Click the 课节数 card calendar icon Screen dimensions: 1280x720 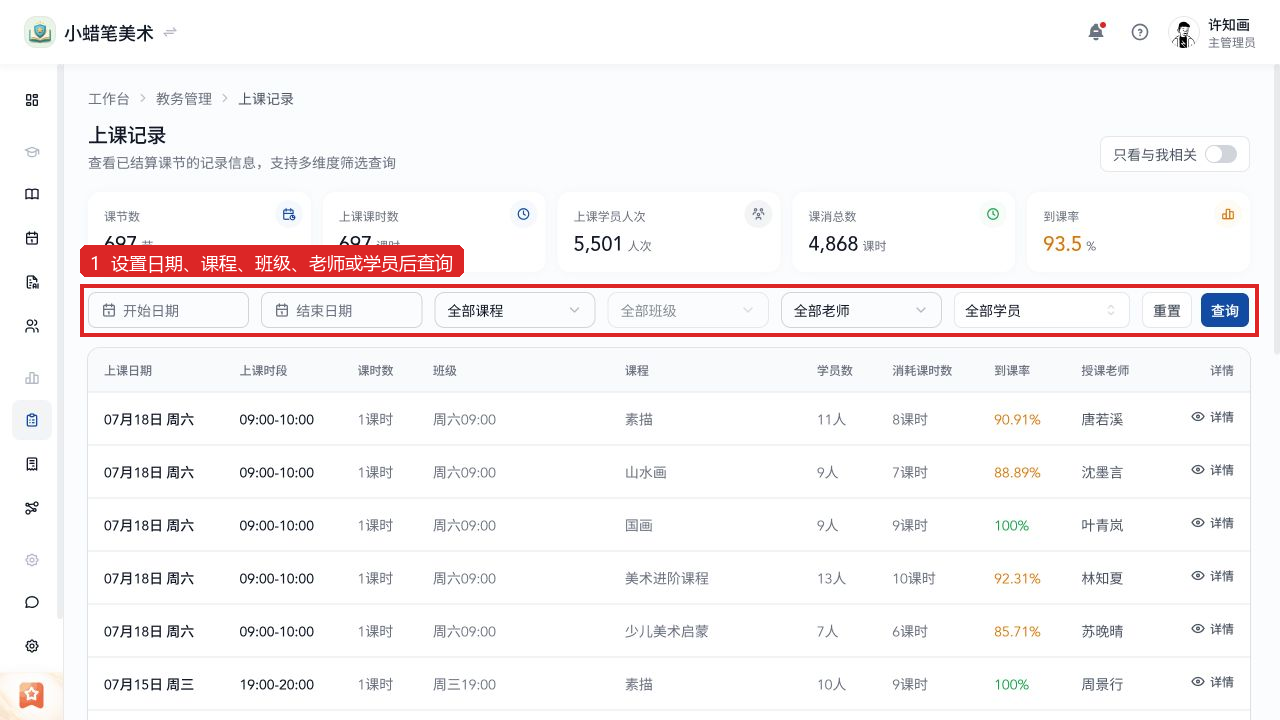point(289,214)
